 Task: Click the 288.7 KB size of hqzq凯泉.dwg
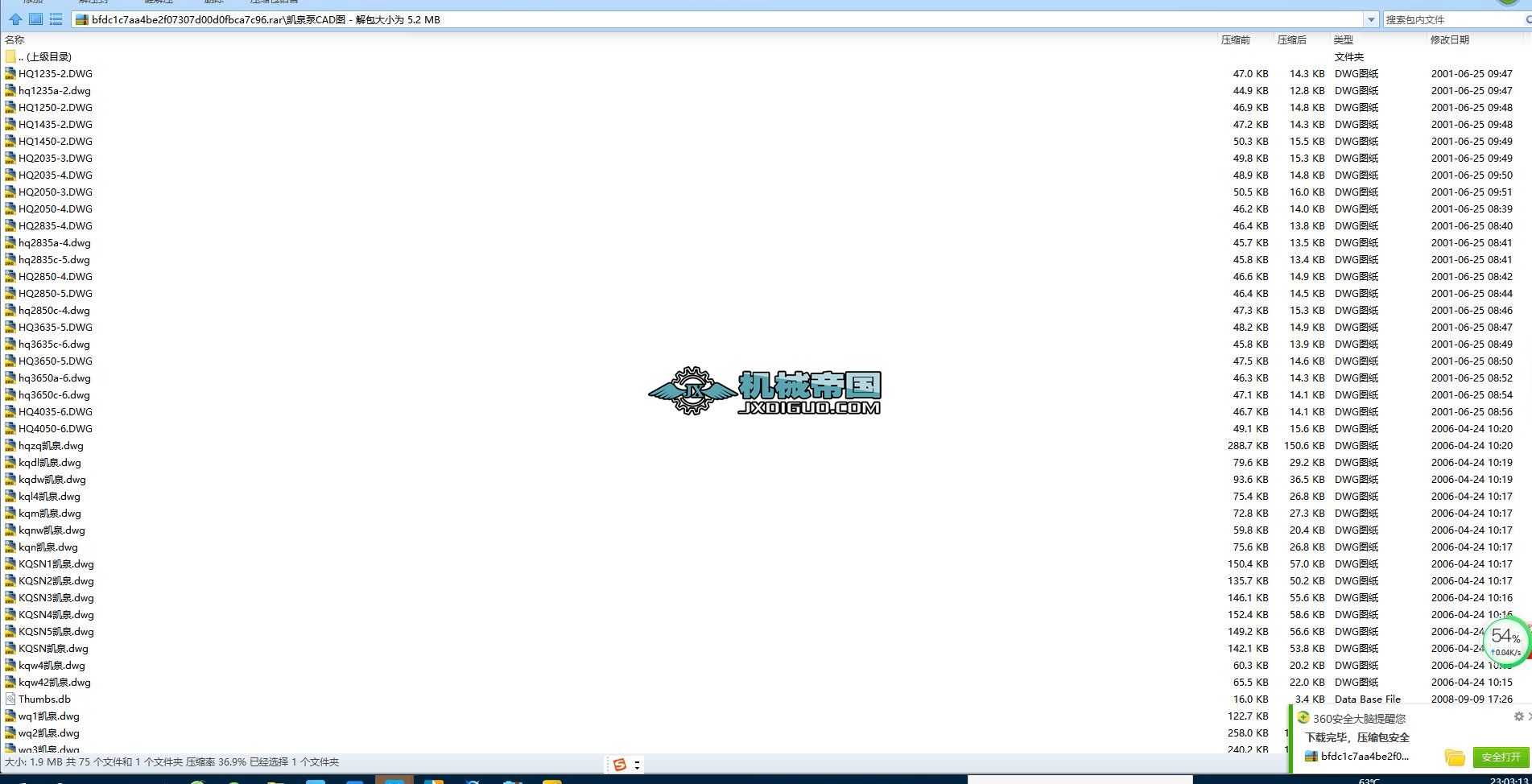[1248, 445]
